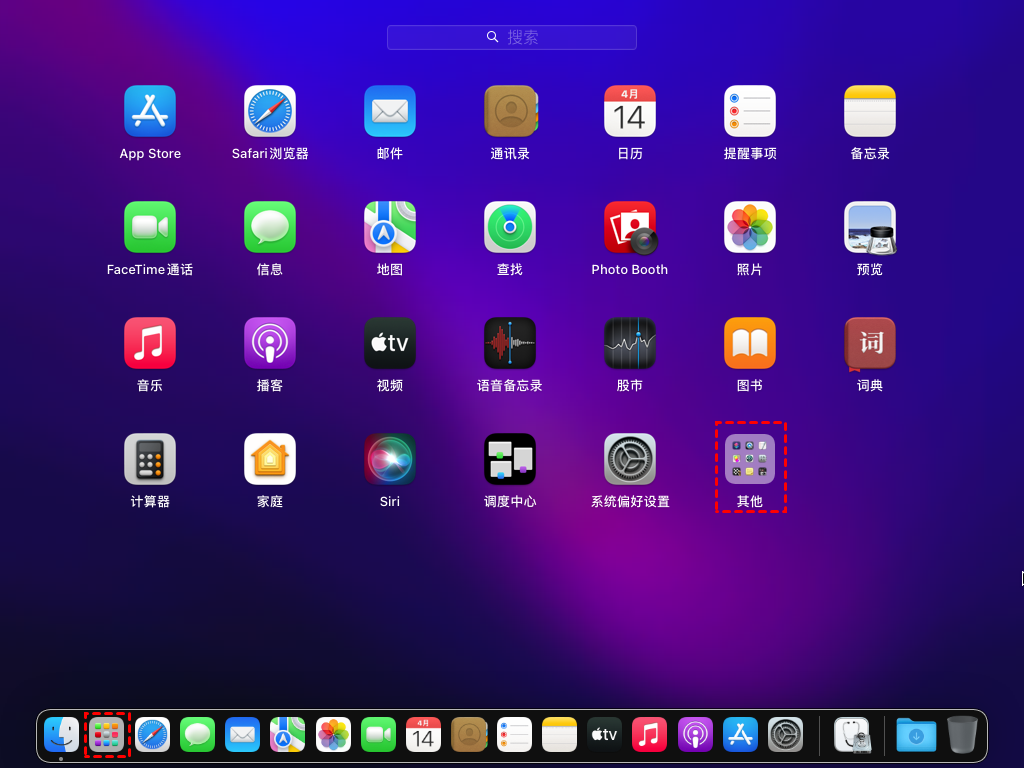Open the 查找 Find My app
Image resolution: width=1024 pixels, height=768 pixels.
pos(510,227)
